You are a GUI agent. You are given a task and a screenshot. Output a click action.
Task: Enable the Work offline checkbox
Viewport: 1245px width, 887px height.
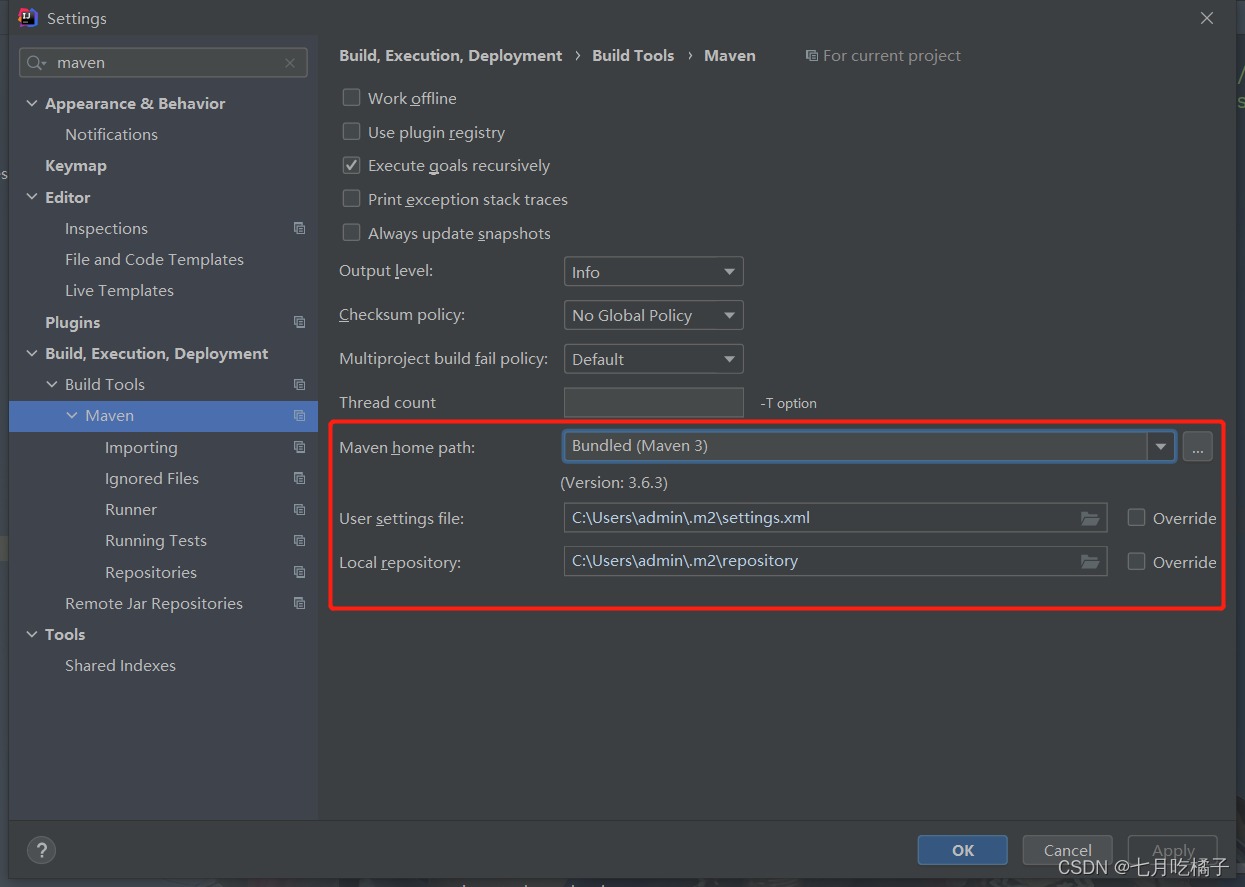coord(351,97)
